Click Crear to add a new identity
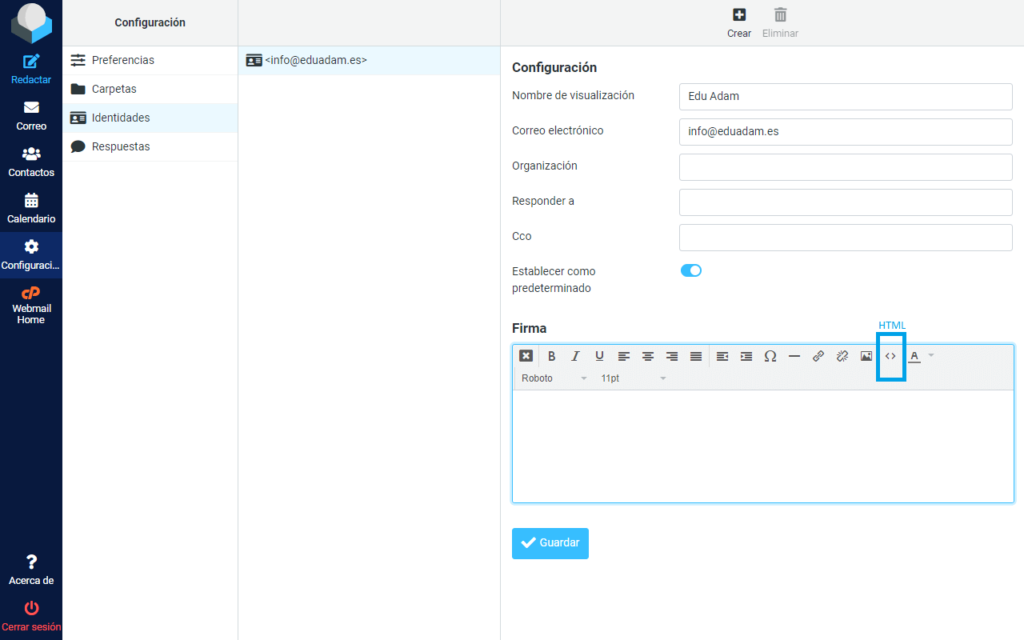The height and width of the screenshot is (640, 1024). point(739,22)
